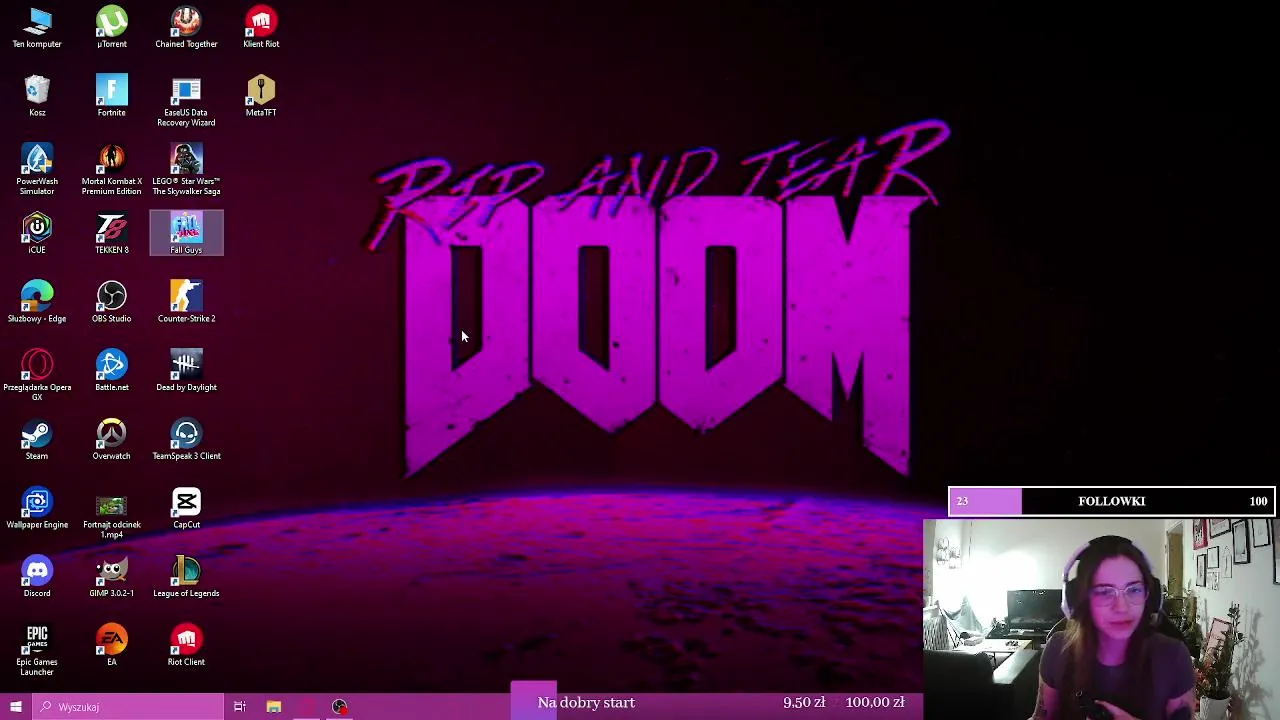Image resolution: width=1280 pixels, height=720 pixels.
Task: Open the Ten komputer desktop icon
Action: [37, 27]
